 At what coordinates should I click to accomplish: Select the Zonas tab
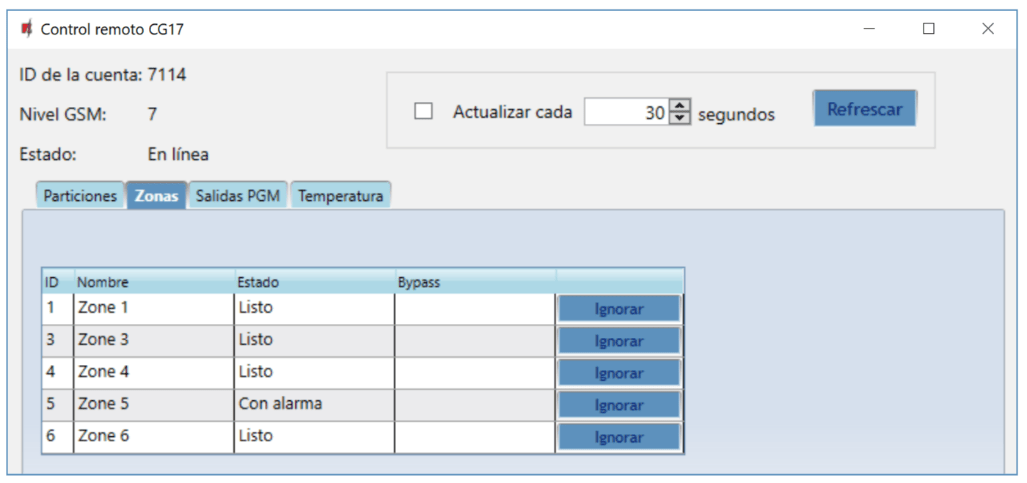point(156,196)
